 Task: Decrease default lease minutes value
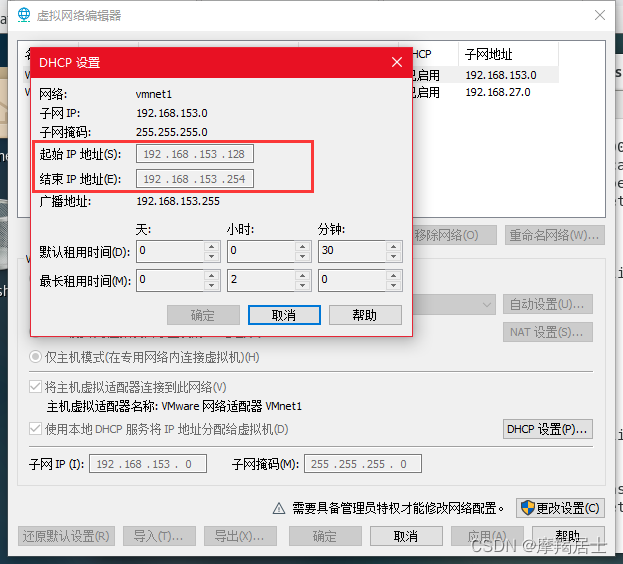pyautogui.click(x=393, y=257)
